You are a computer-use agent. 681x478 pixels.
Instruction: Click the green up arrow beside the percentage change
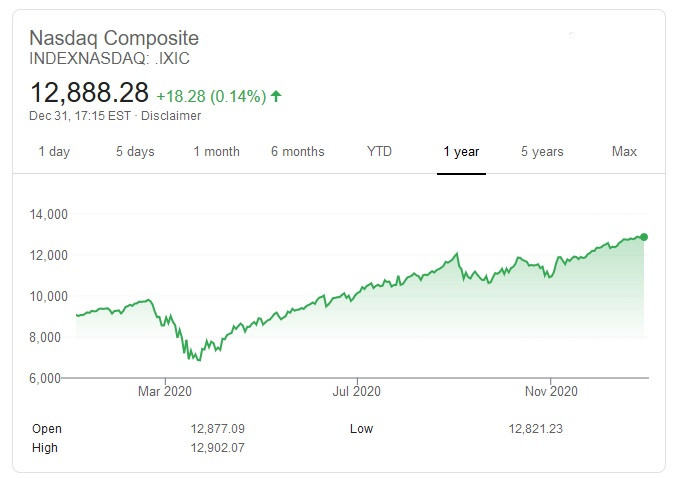276,96
